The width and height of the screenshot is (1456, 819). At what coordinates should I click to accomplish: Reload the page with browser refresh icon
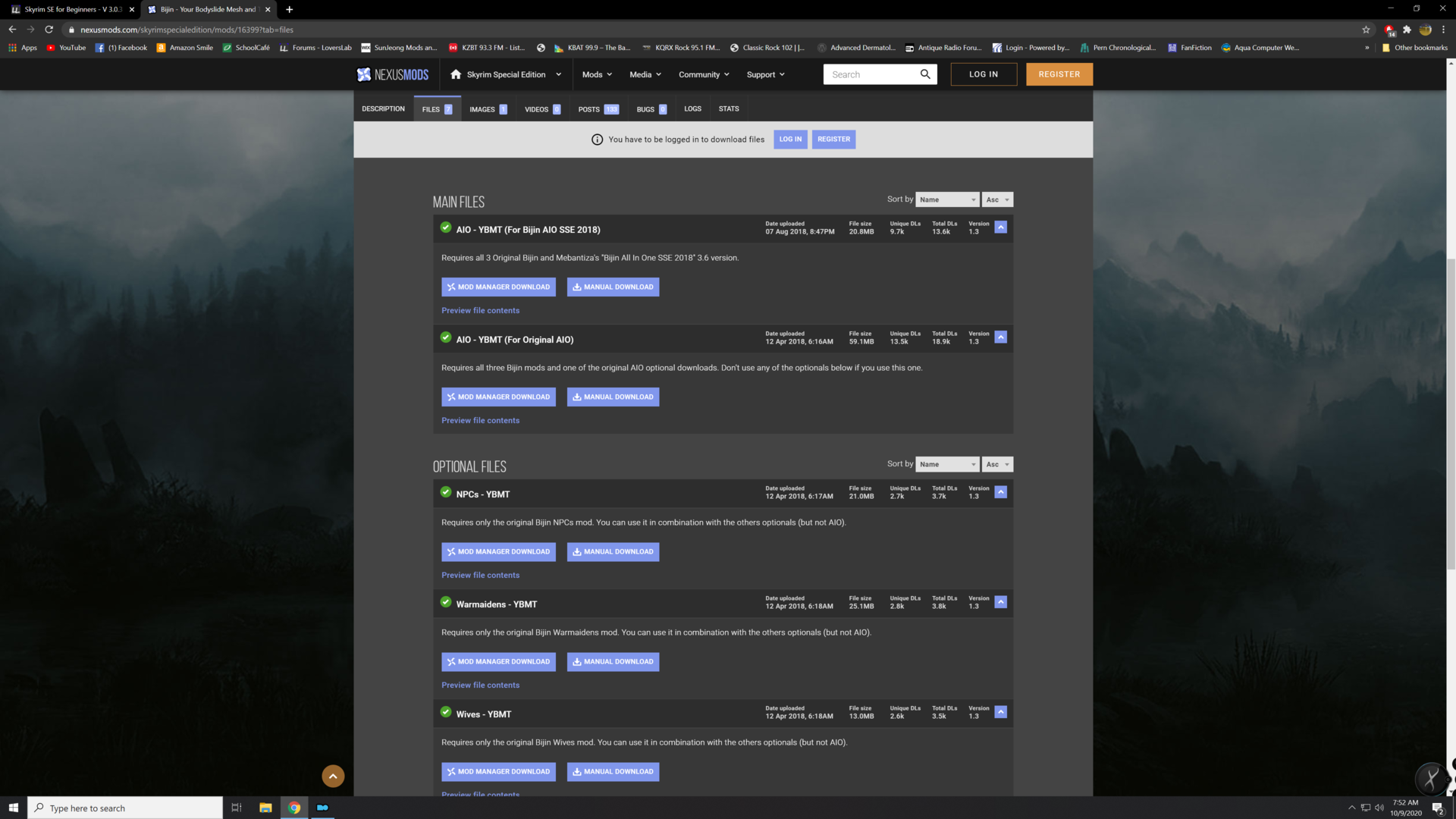[49, 30]
